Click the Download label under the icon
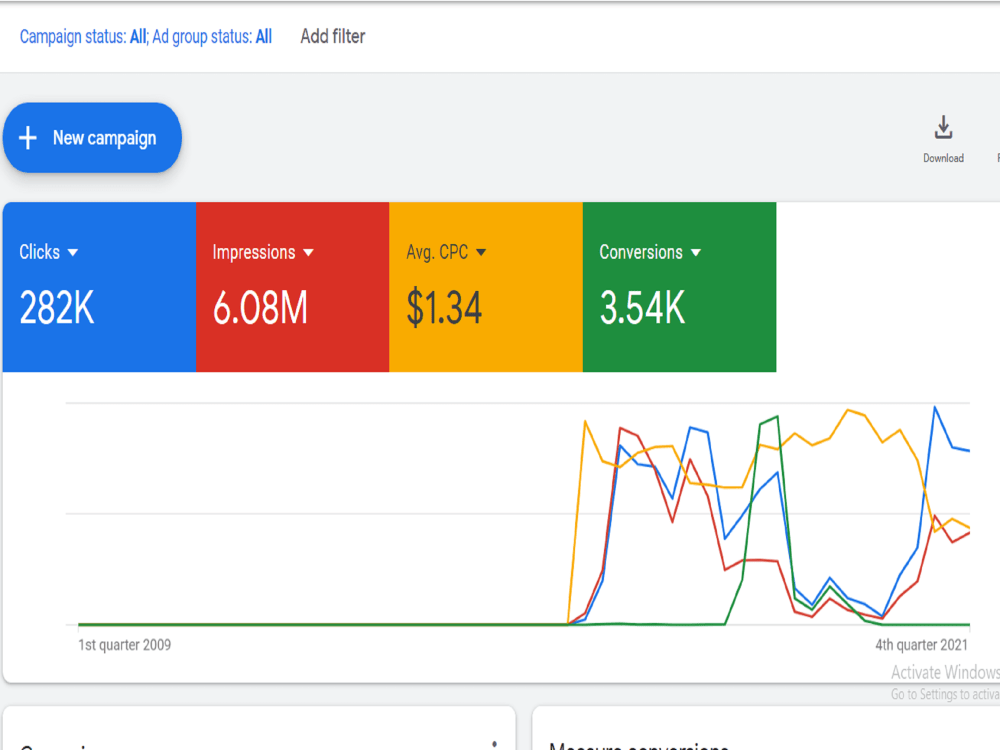1000x750 pixels. coord(943,158)
